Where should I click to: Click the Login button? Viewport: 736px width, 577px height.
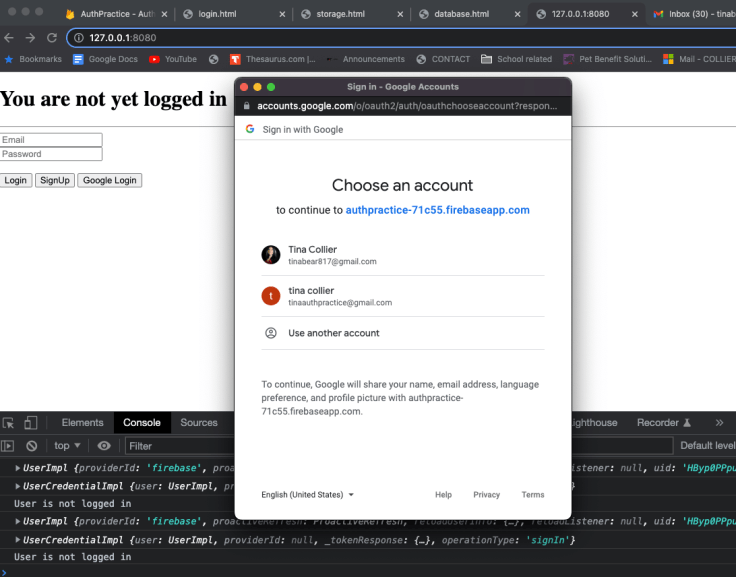[15, 180]
